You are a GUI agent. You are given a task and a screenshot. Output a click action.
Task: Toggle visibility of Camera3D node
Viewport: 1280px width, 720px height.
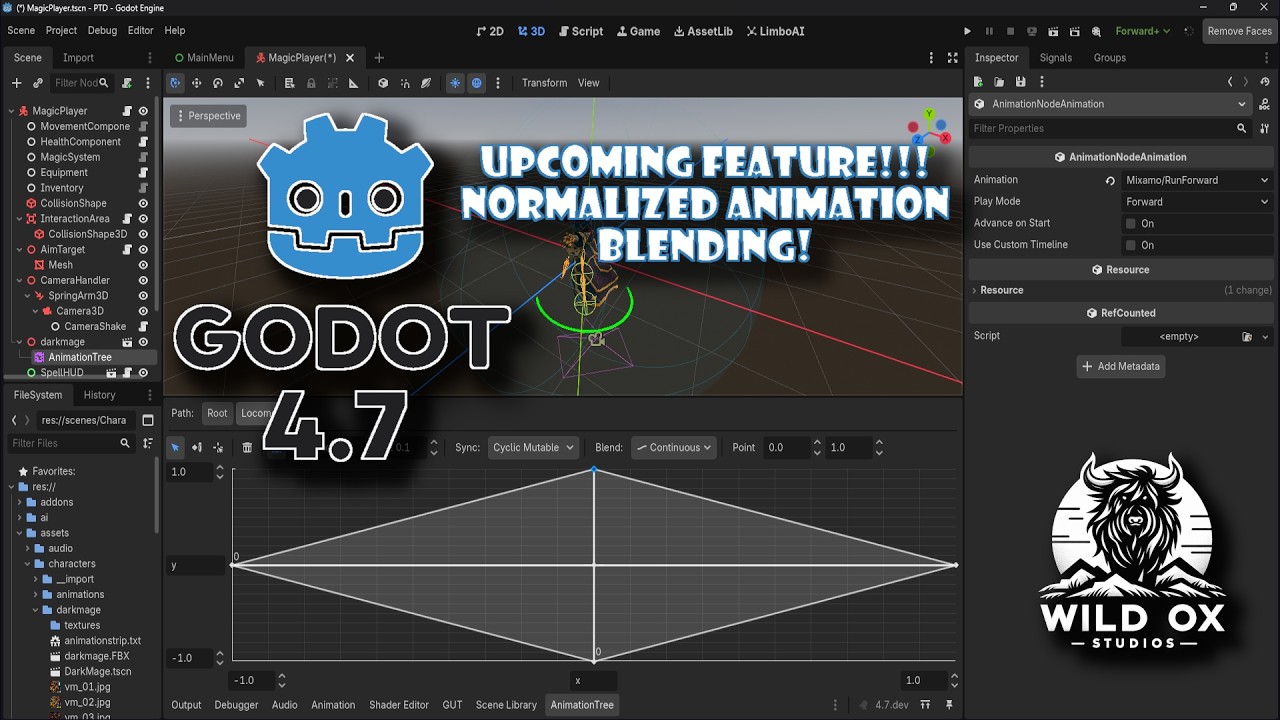pyautogui.click(x=143, y=311)
